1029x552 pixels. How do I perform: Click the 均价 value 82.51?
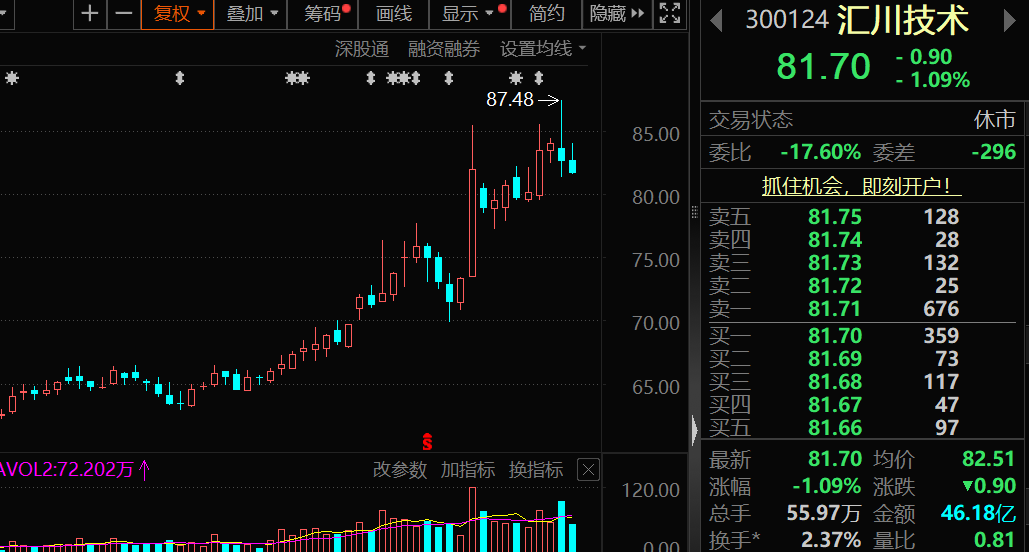tap(988, 459)
